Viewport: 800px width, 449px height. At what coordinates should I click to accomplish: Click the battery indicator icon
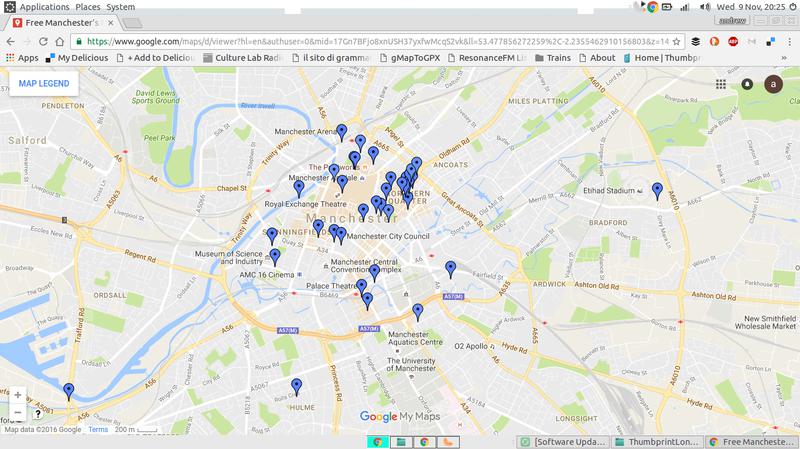pos(667,7)
